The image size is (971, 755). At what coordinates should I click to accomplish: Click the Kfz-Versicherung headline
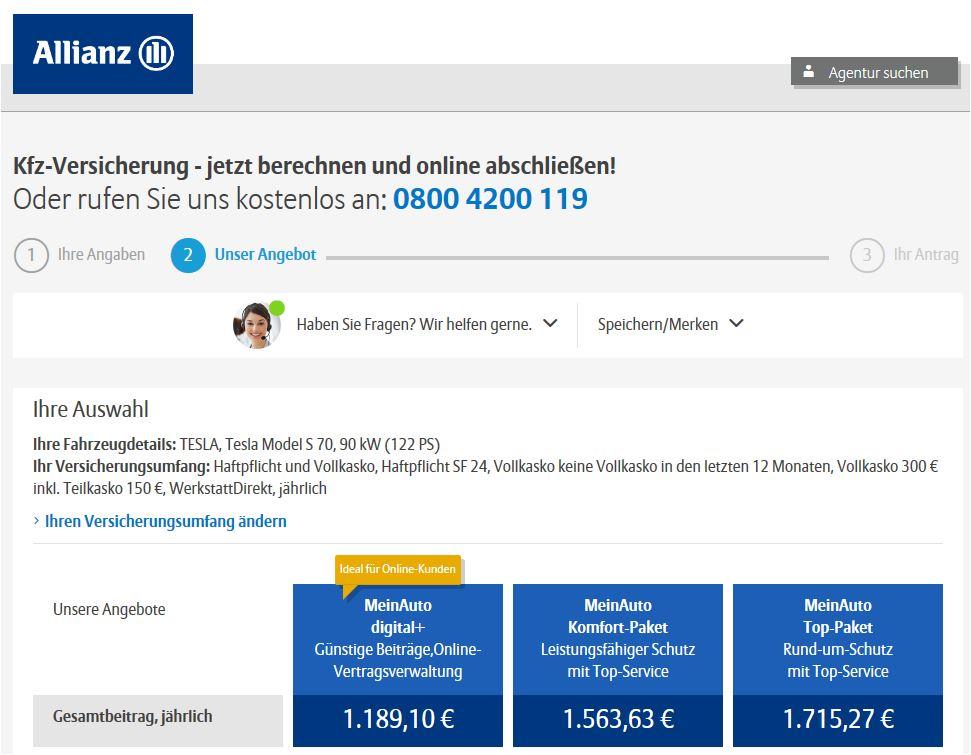(x=315, y=166)
